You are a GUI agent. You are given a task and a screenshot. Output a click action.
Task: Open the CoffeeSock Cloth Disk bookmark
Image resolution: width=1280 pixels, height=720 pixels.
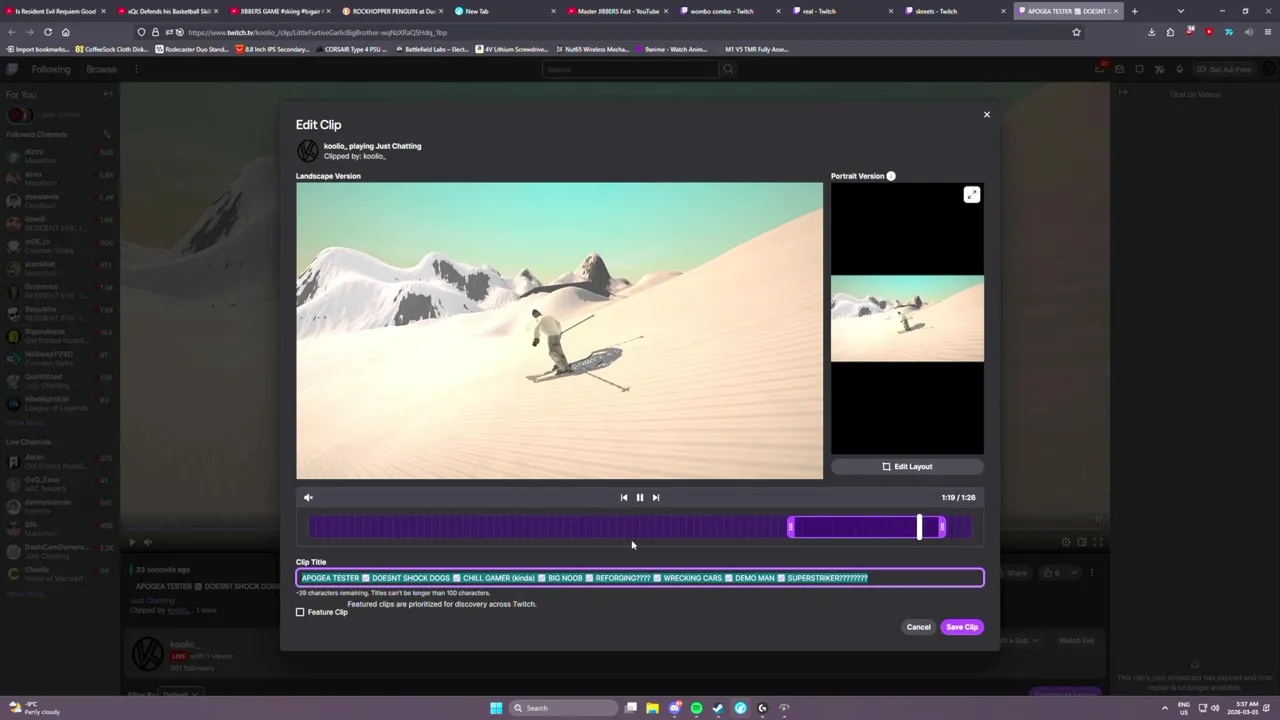pos(111,49)
